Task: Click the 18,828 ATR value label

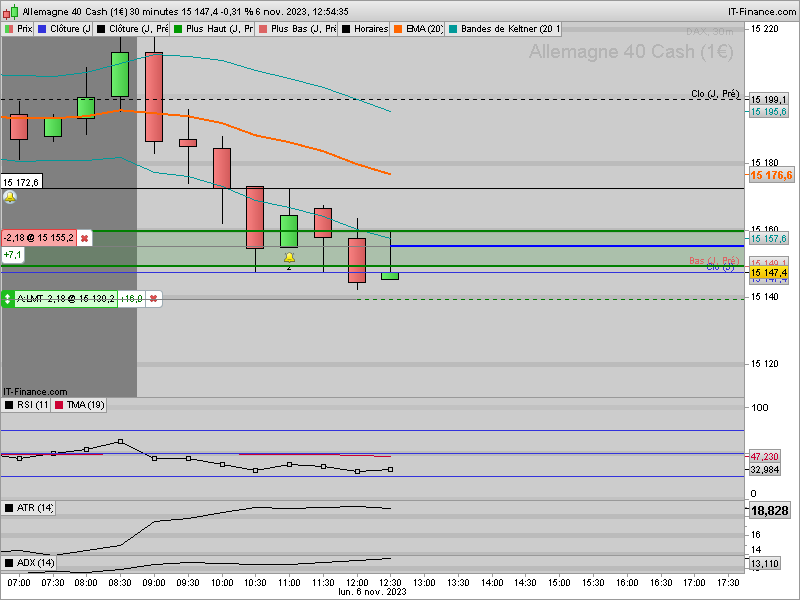Action: click(769, 511)
